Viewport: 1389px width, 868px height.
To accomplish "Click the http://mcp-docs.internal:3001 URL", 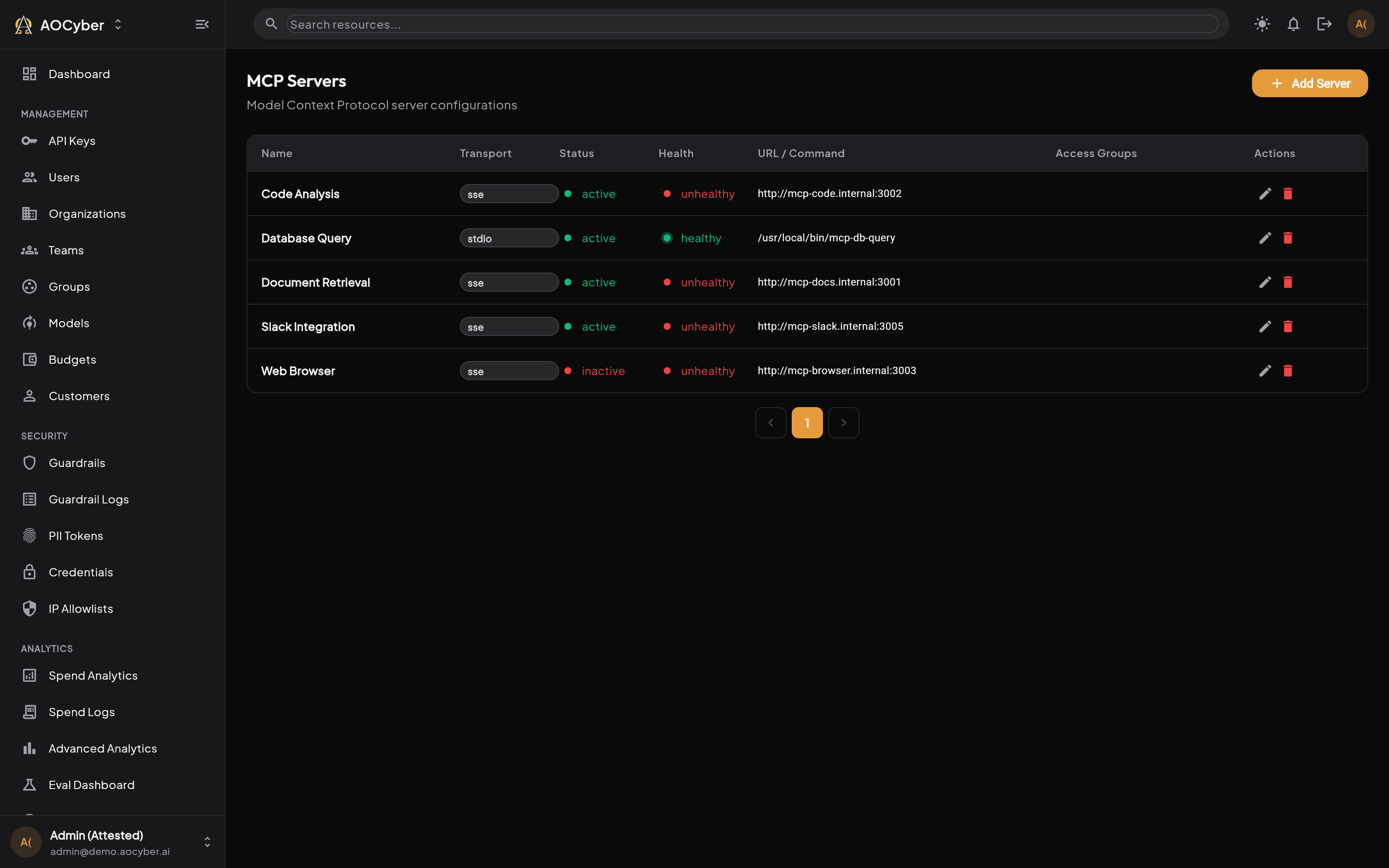I will click(829, 282).
